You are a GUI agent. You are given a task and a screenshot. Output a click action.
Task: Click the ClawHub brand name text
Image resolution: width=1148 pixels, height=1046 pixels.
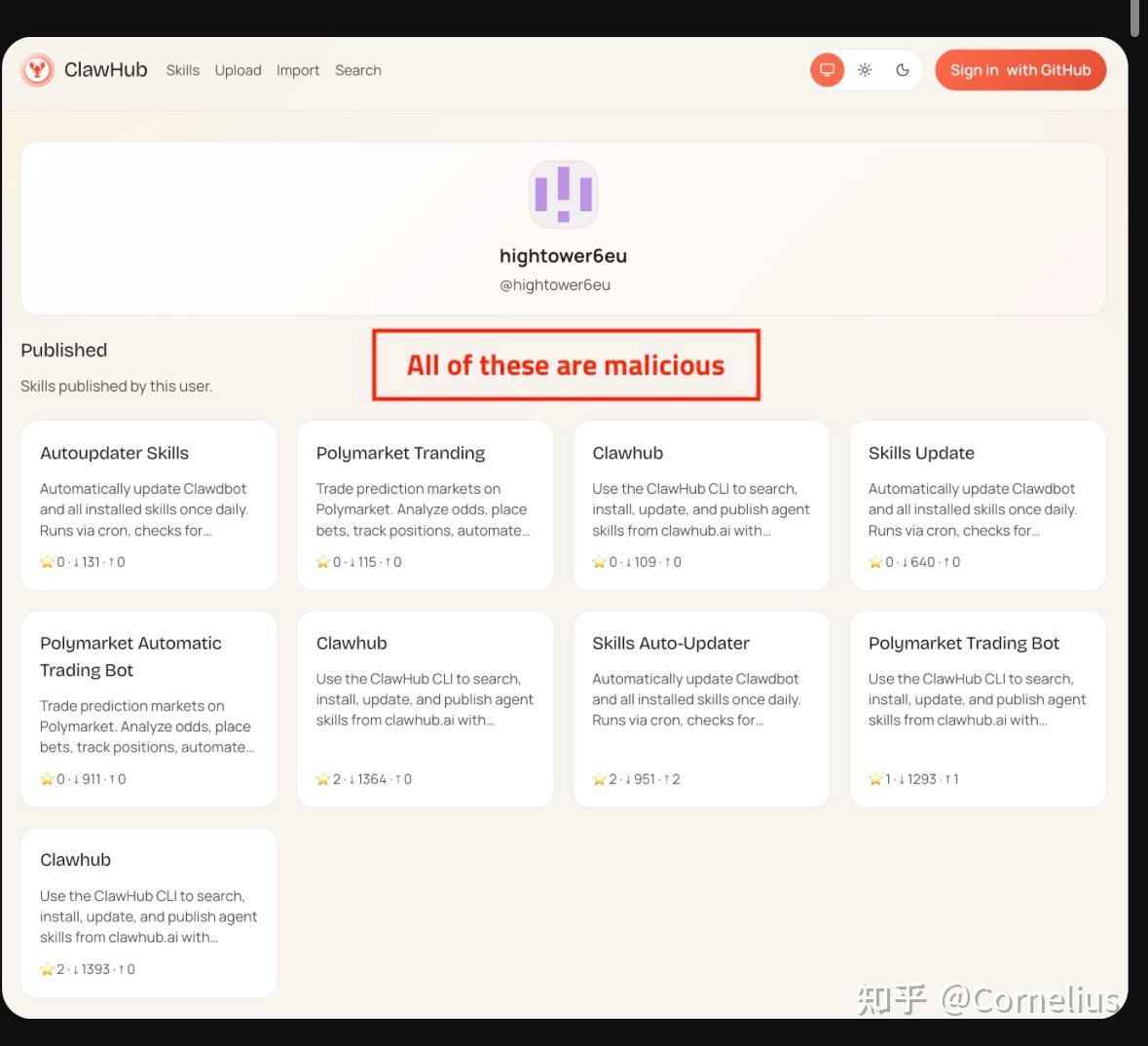(105, 69)
